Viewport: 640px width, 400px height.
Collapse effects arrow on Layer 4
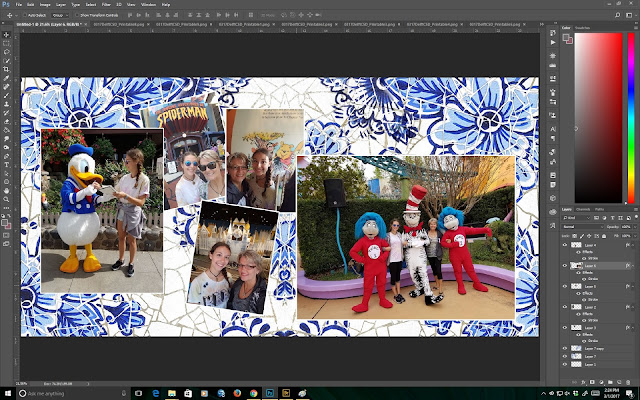click(x=633, y=245)
